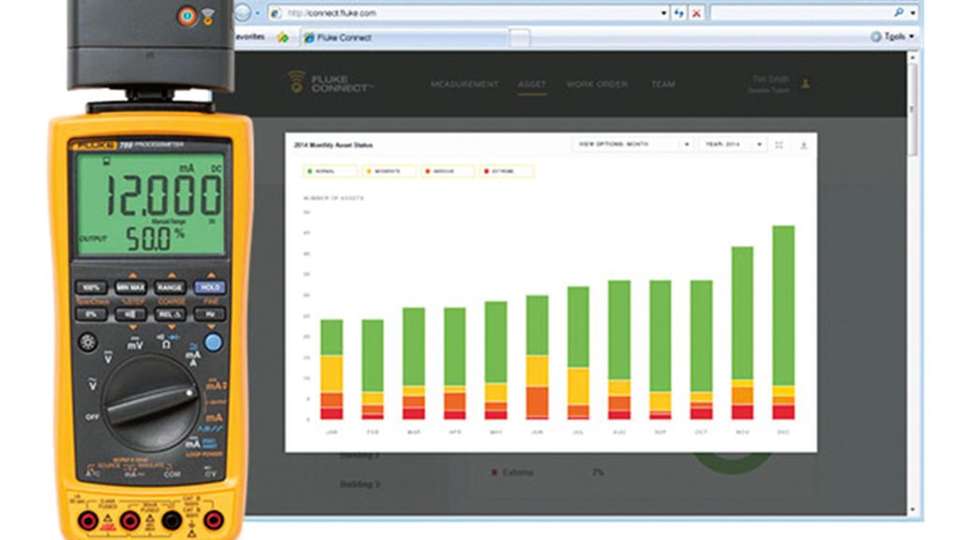Click the user name in the header
Viewport: 960px width, 540px height.
[770, 79]
